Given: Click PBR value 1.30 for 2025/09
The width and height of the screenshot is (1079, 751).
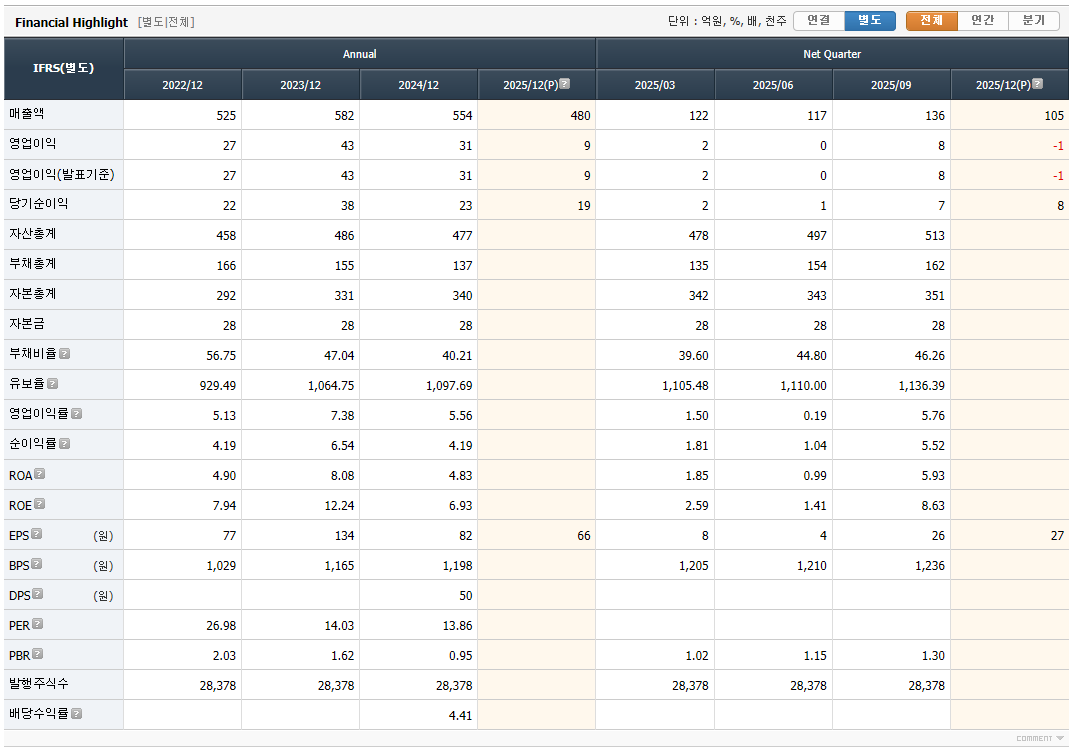Looking at the screenshot, I should click(933, 655).
